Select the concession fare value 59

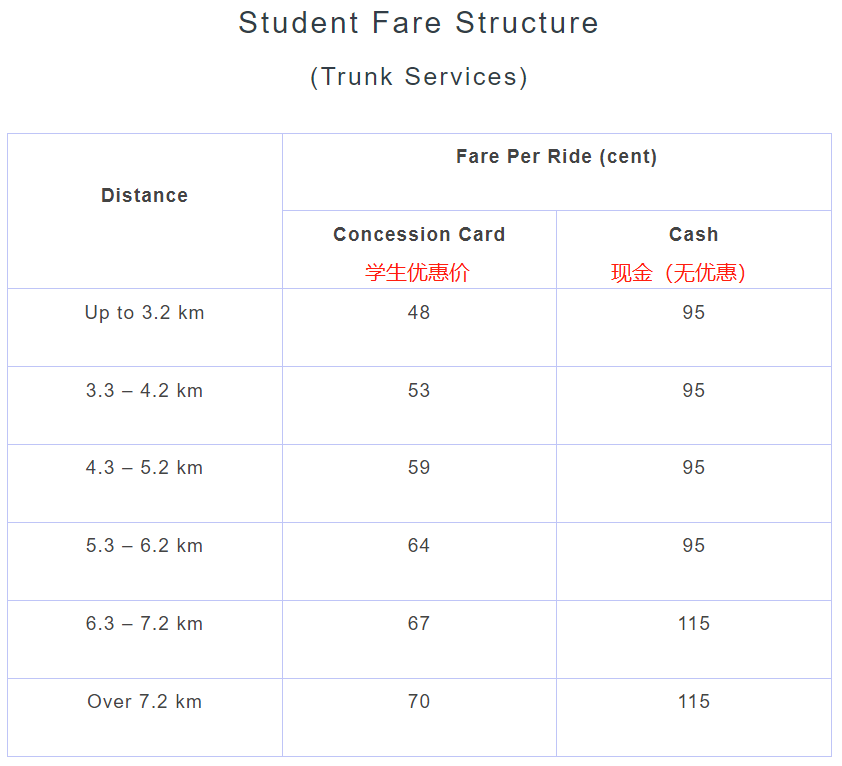pyautogui.click(x=419, y=468)
